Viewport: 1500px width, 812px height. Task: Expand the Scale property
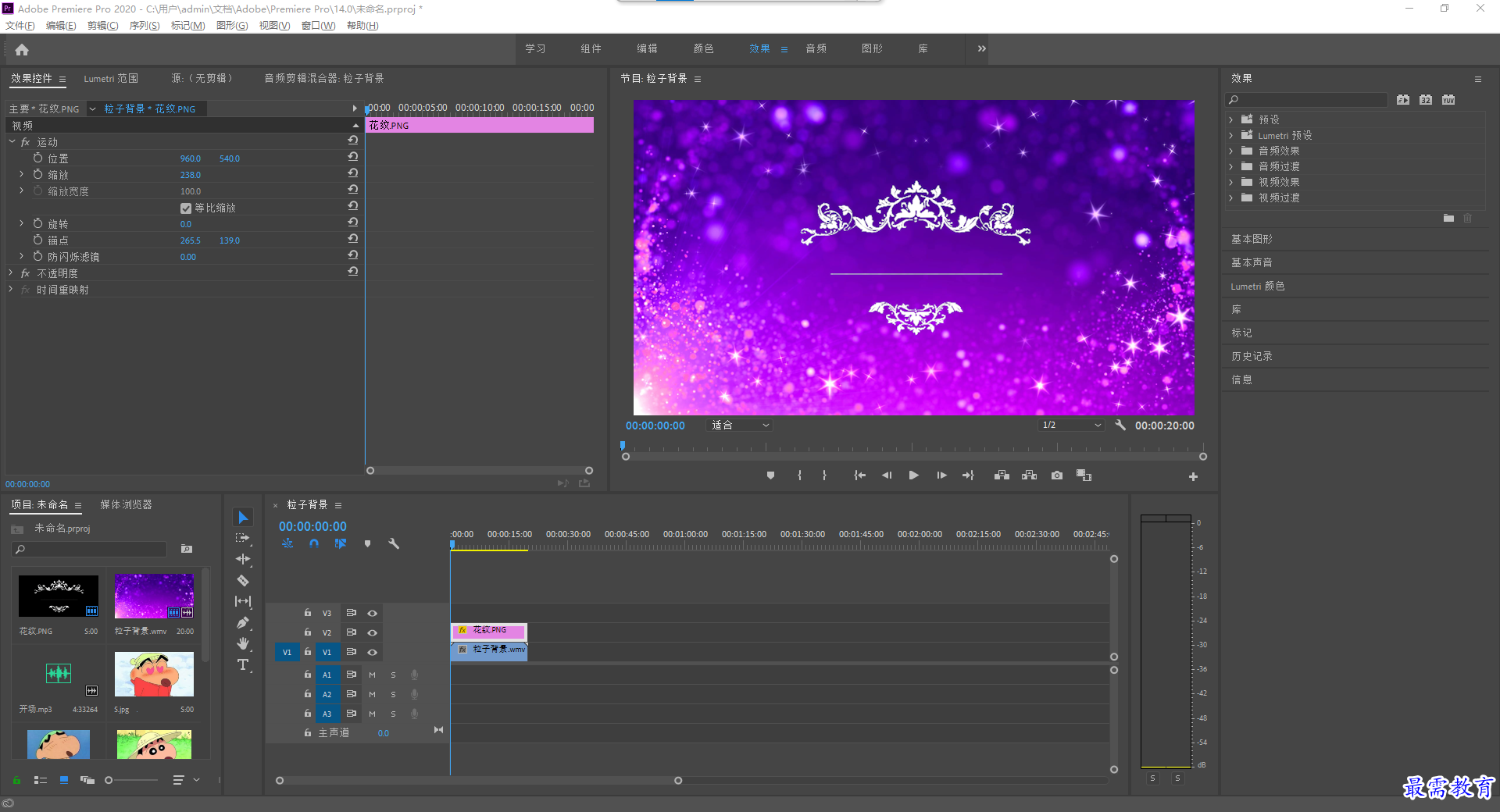point(22,174)
